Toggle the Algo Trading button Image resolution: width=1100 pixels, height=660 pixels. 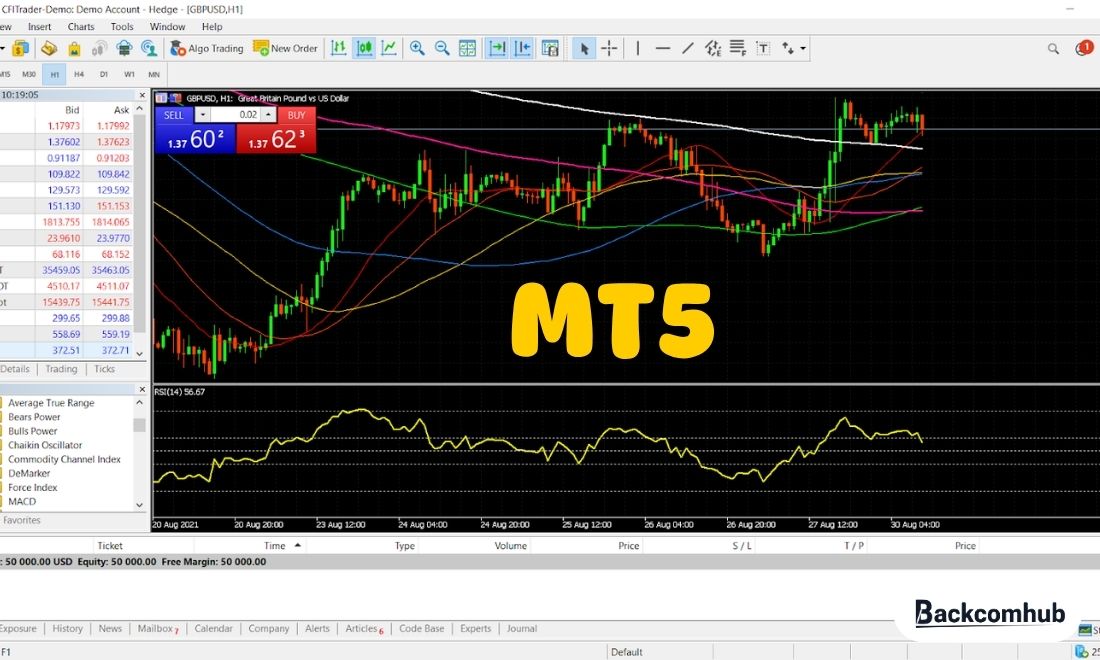coord(207,48)
